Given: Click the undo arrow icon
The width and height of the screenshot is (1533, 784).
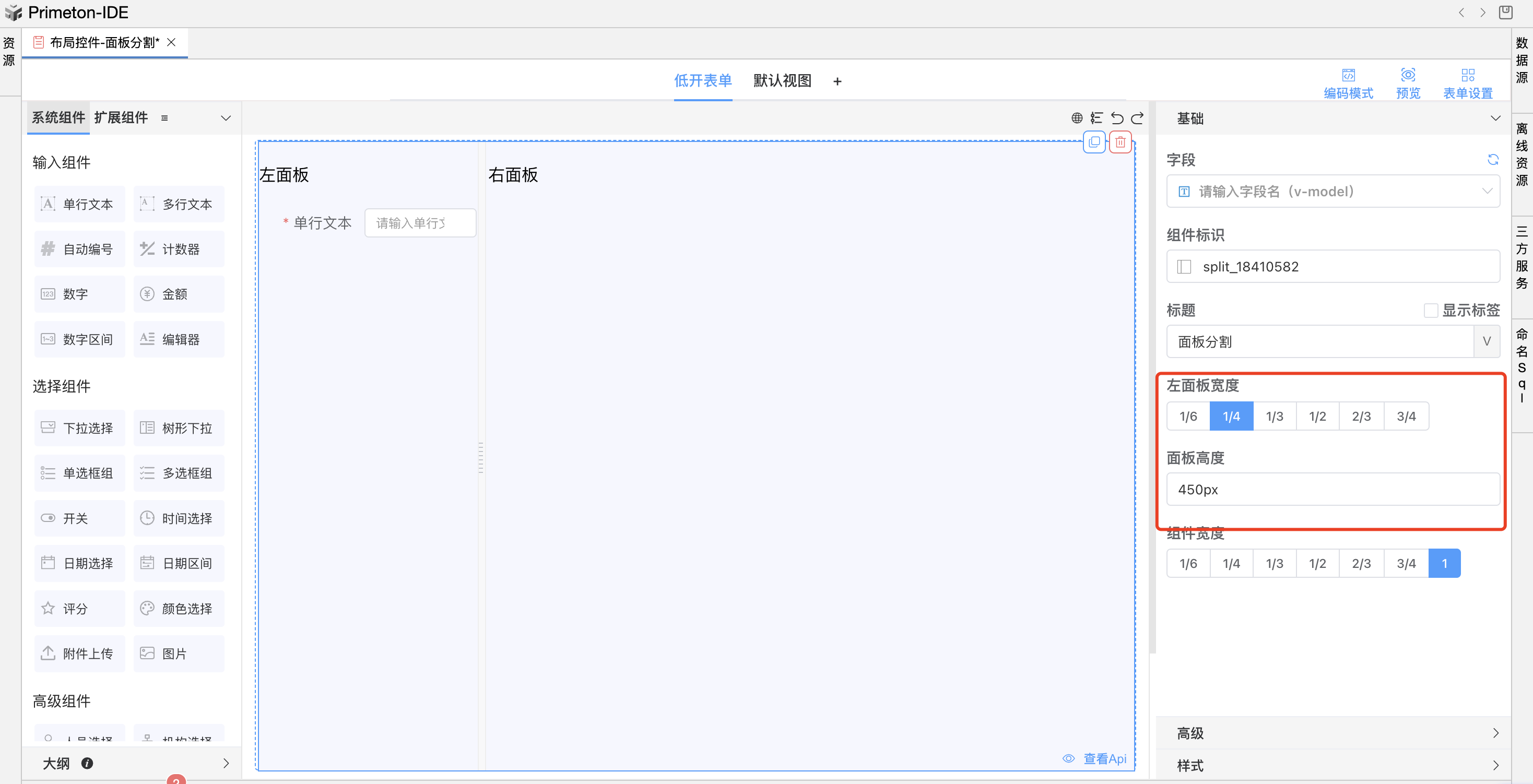Looking at the screenshot, I should point(1116,118).
